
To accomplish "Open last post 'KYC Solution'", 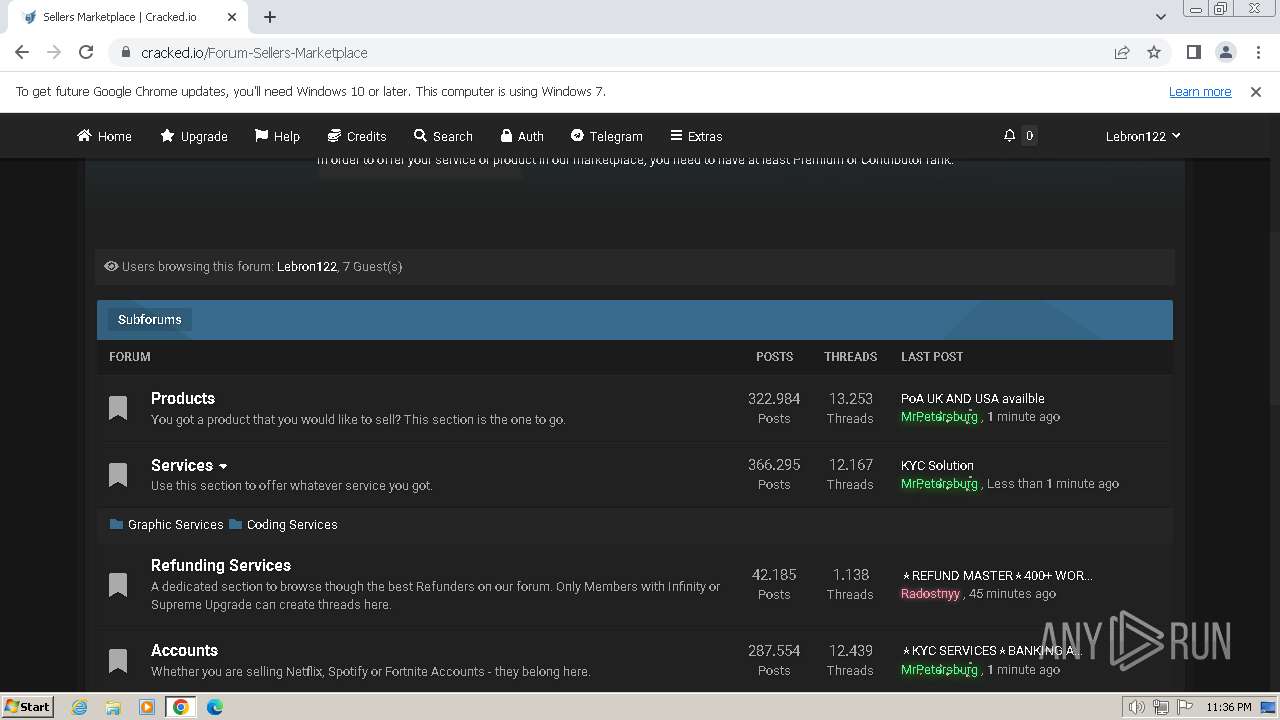I will click(937, 465).
